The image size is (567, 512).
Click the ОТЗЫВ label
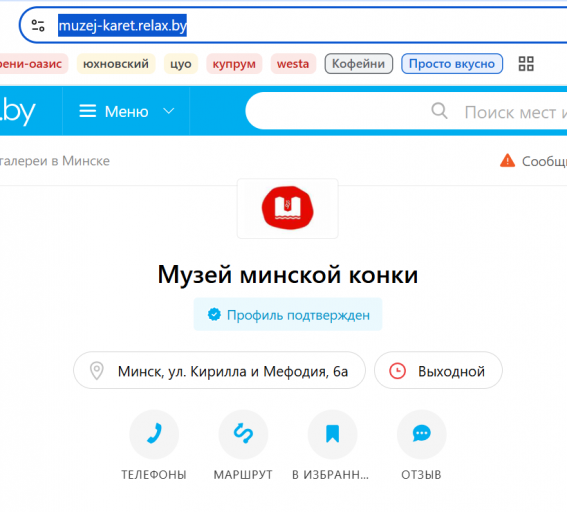coord(421,474)
